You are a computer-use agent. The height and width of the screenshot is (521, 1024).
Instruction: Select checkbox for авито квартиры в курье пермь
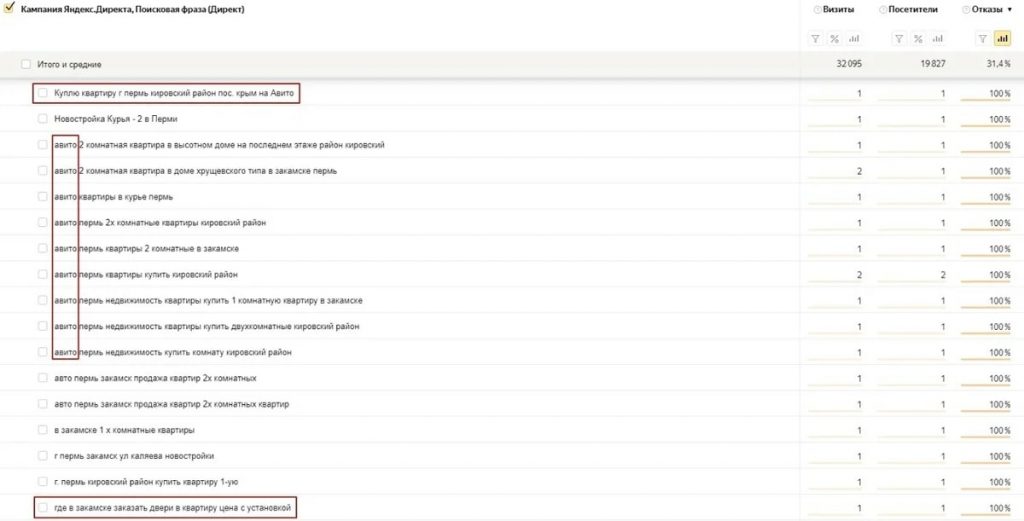click(x=43, y=197)
